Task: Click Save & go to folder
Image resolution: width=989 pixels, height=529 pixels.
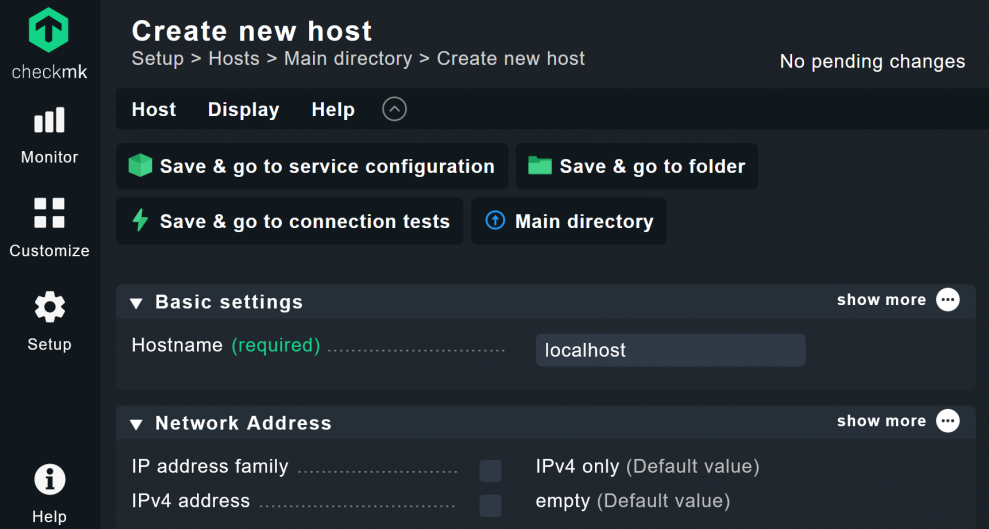Action: click(x=637, y=167)
